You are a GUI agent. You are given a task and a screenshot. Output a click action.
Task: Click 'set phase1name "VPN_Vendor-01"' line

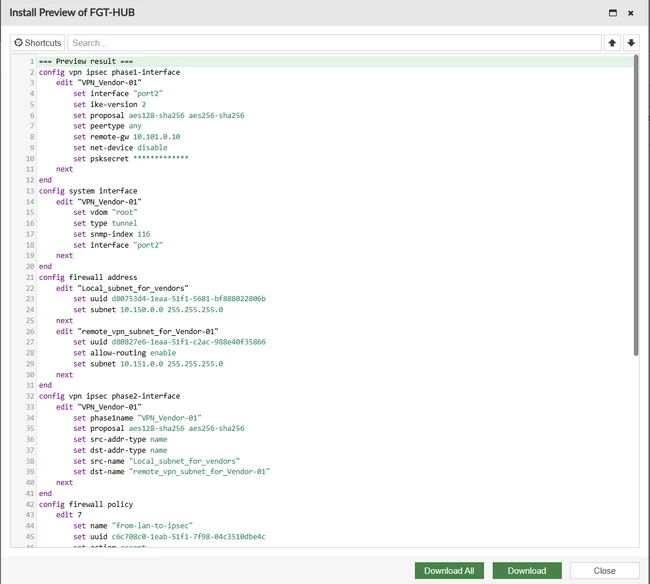coord(137,418)
